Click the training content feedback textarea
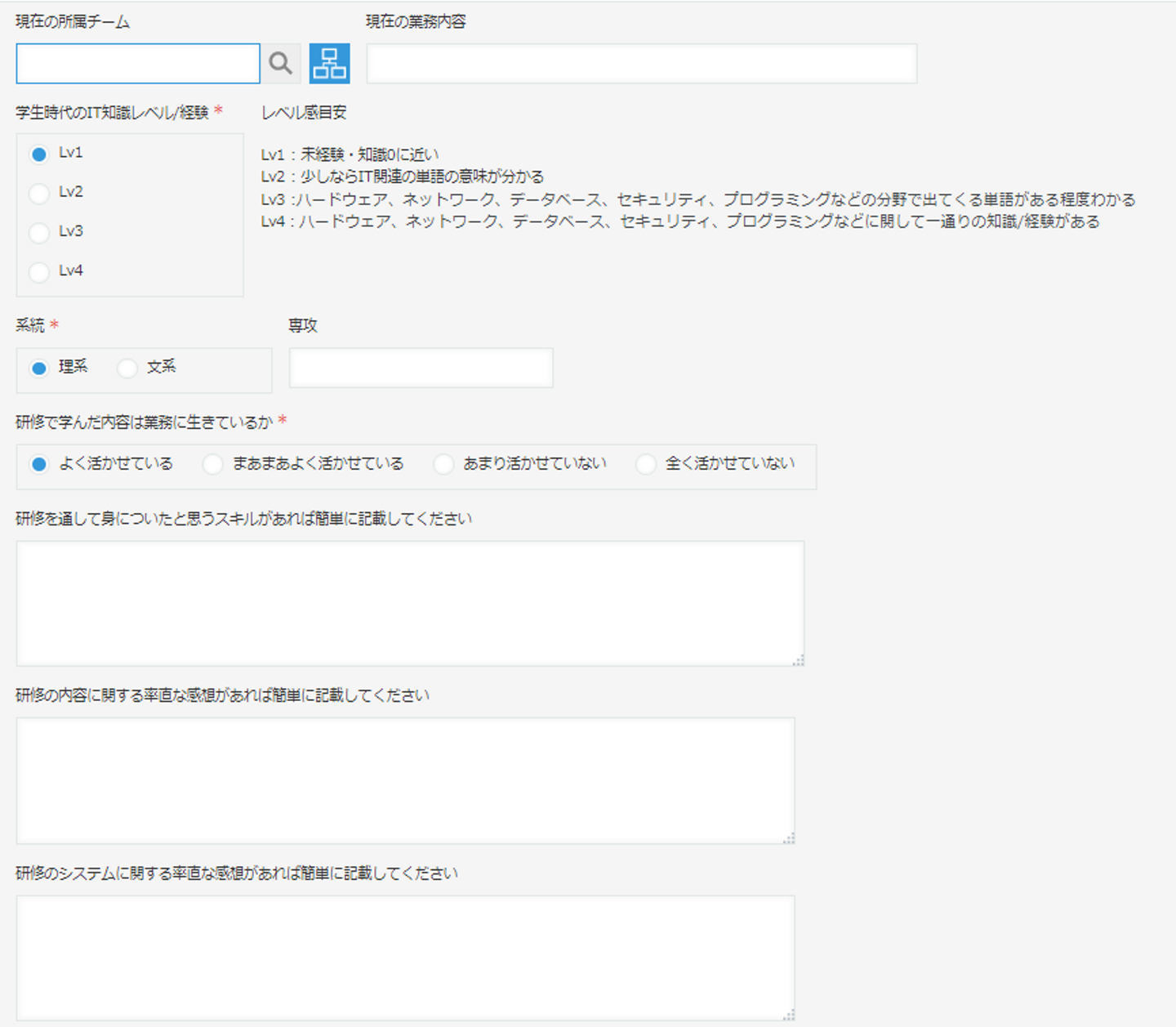Screen dimensions: 1176x1027 pos(405,780)
